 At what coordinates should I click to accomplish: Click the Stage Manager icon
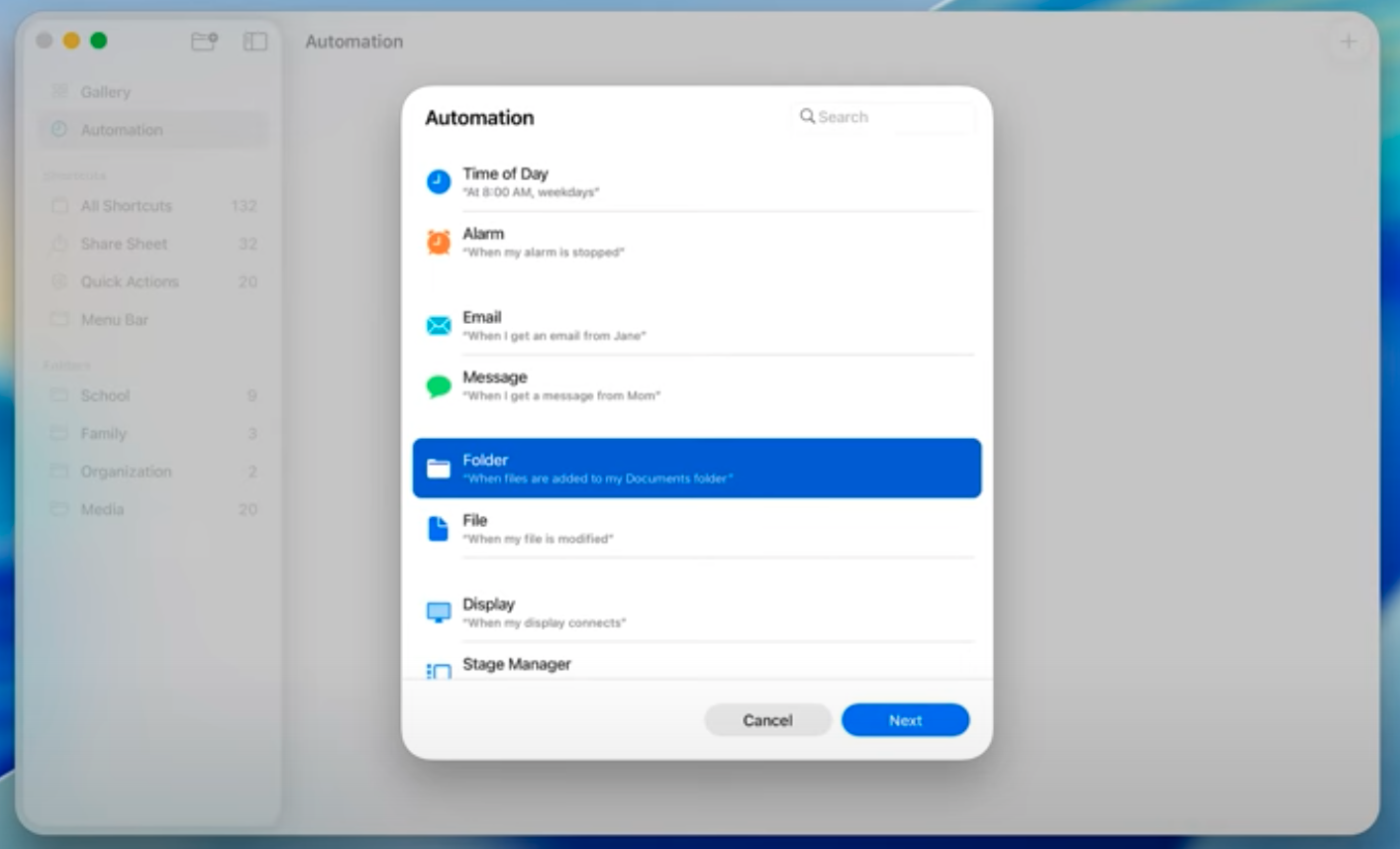pyautogui.click(x=439, y=671)
